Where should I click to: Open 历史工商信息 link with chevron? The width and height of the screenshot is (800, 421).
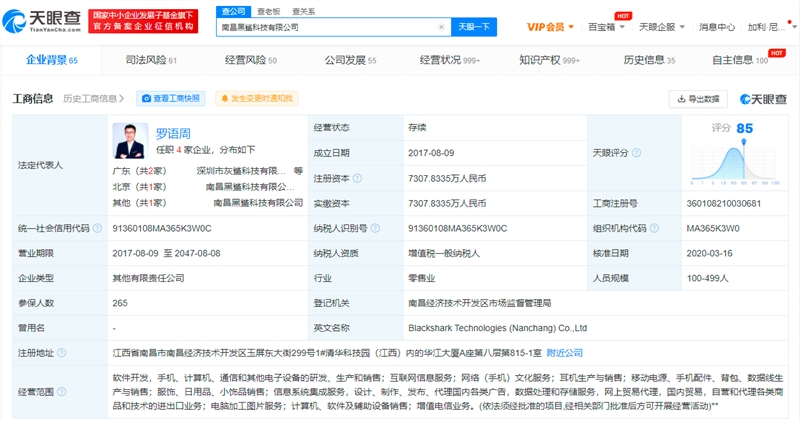click(93, 98)
